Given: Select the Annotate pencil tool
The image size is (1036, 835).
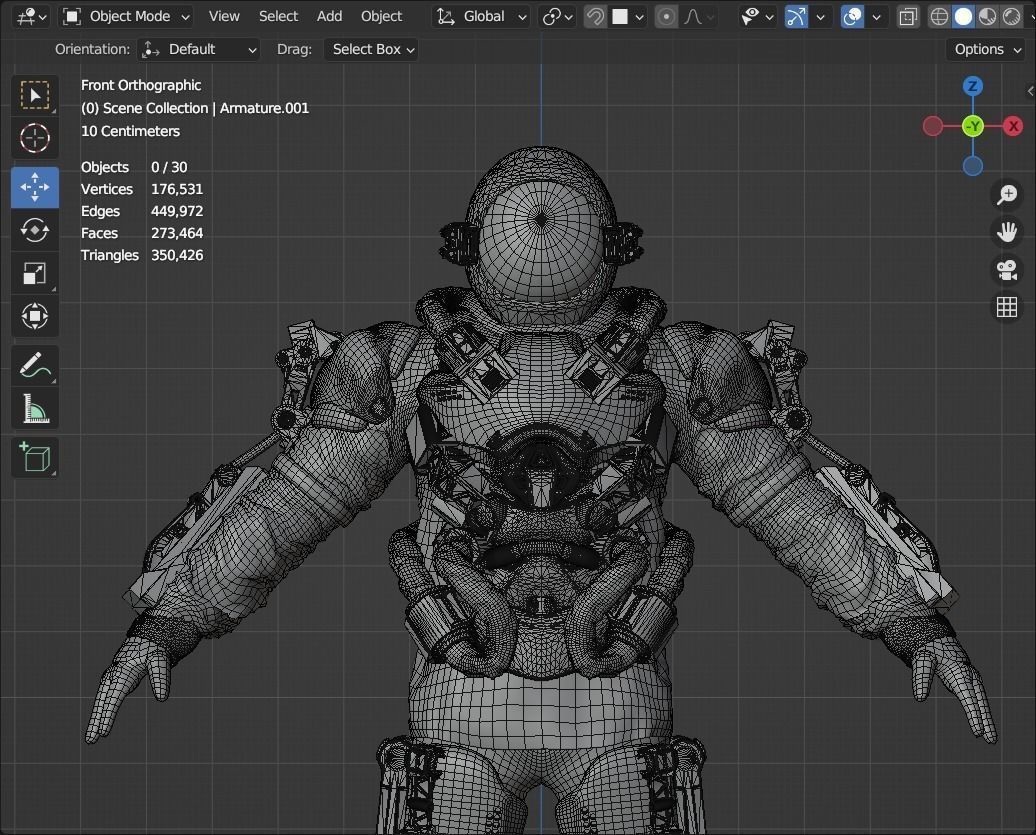Looking at the screenshot, I should coord(35,365).
